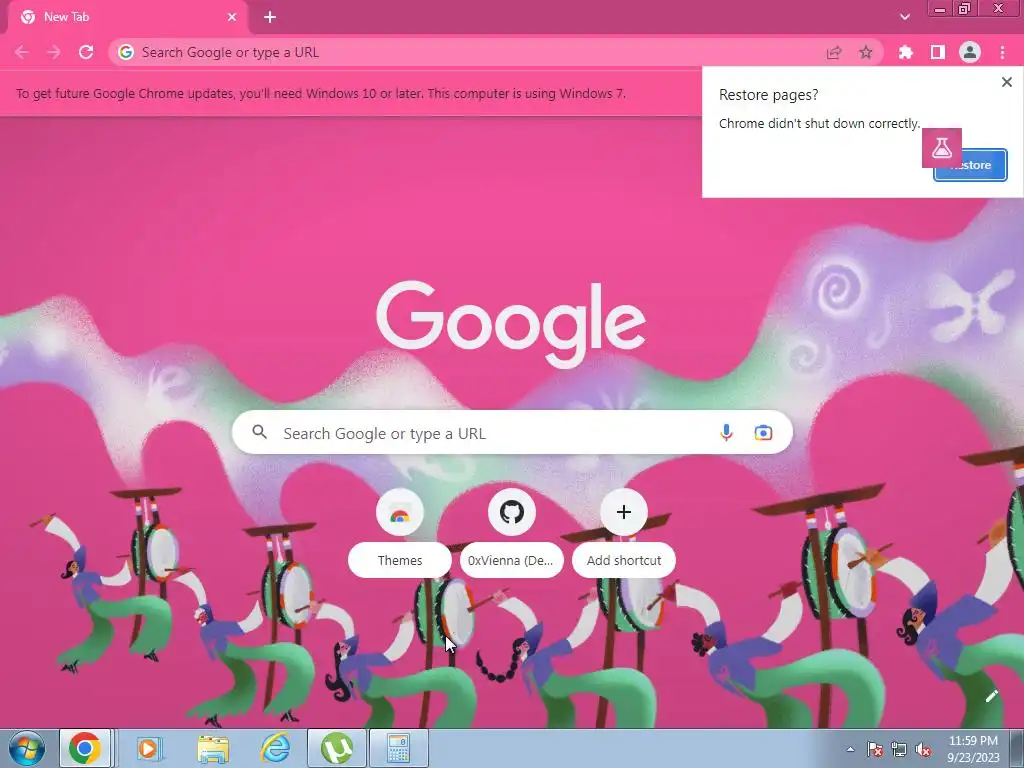
Task: Toggle the side panel icon
Action: tap(938, 52)
